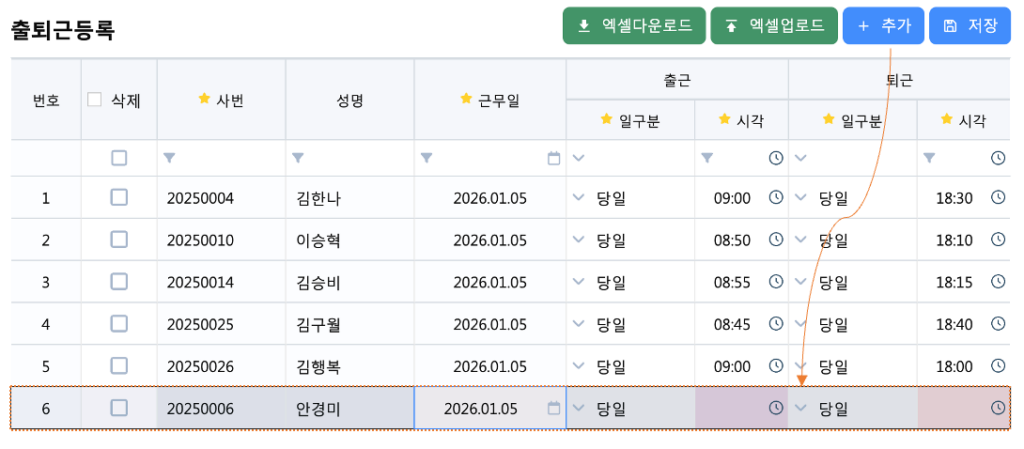Check the 삭제 checkbox for row 1
The width and height of the screenshot is (1024, 449).
119,198
